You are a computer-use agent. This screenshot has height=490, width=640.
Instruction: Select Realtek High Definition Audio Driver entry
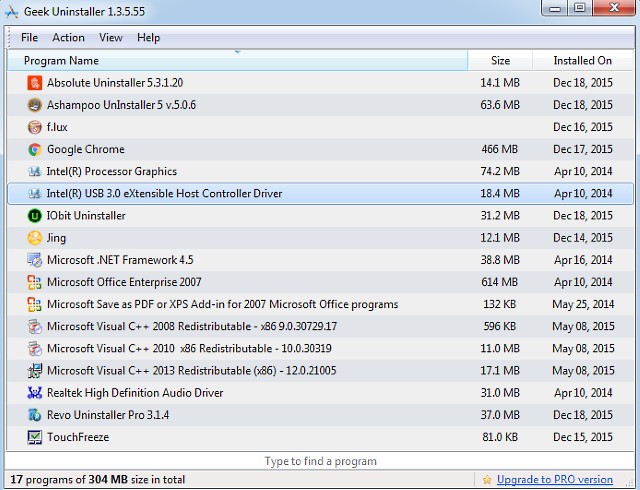pos(135,393)
